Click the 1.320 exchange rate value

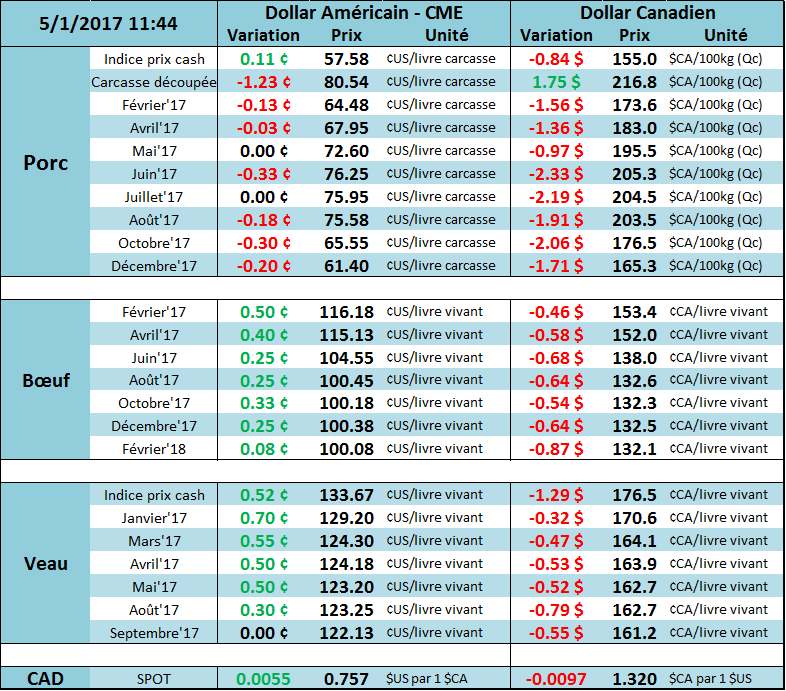[x=634, y=679]
